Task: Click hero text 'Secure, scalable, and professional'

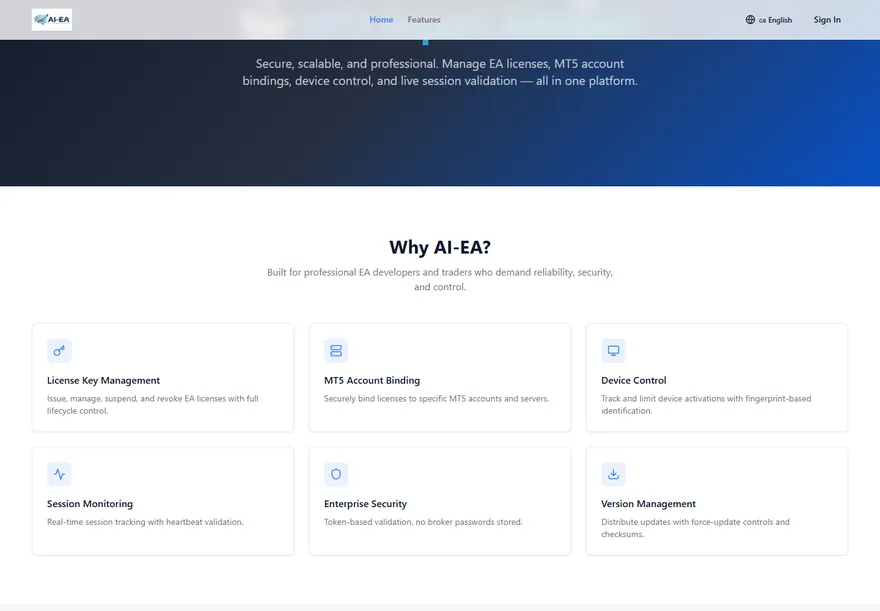Action: click(440, 72)
